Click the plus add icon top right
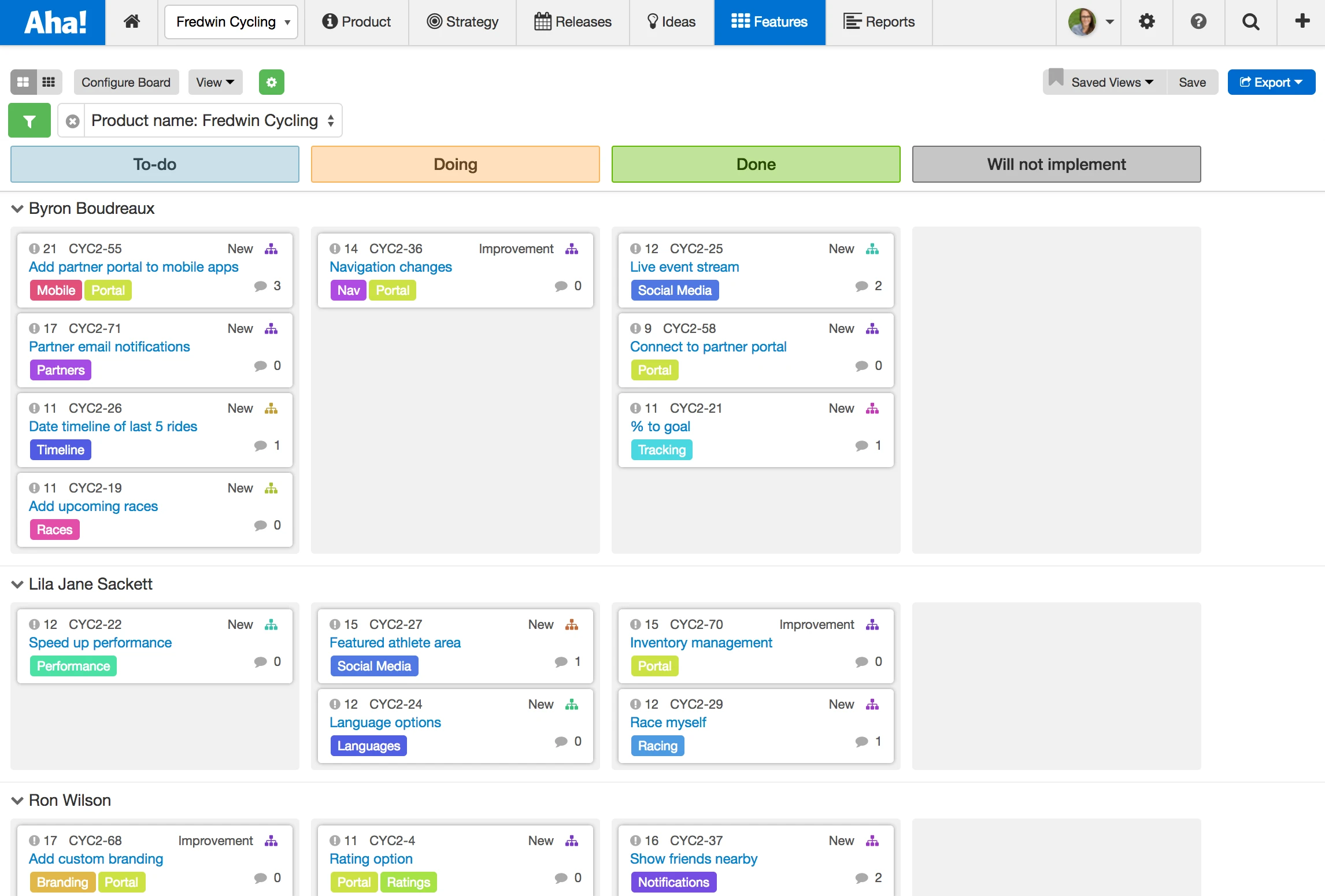This screenshot has height=896, width=1325. (x=1302, y=21)
